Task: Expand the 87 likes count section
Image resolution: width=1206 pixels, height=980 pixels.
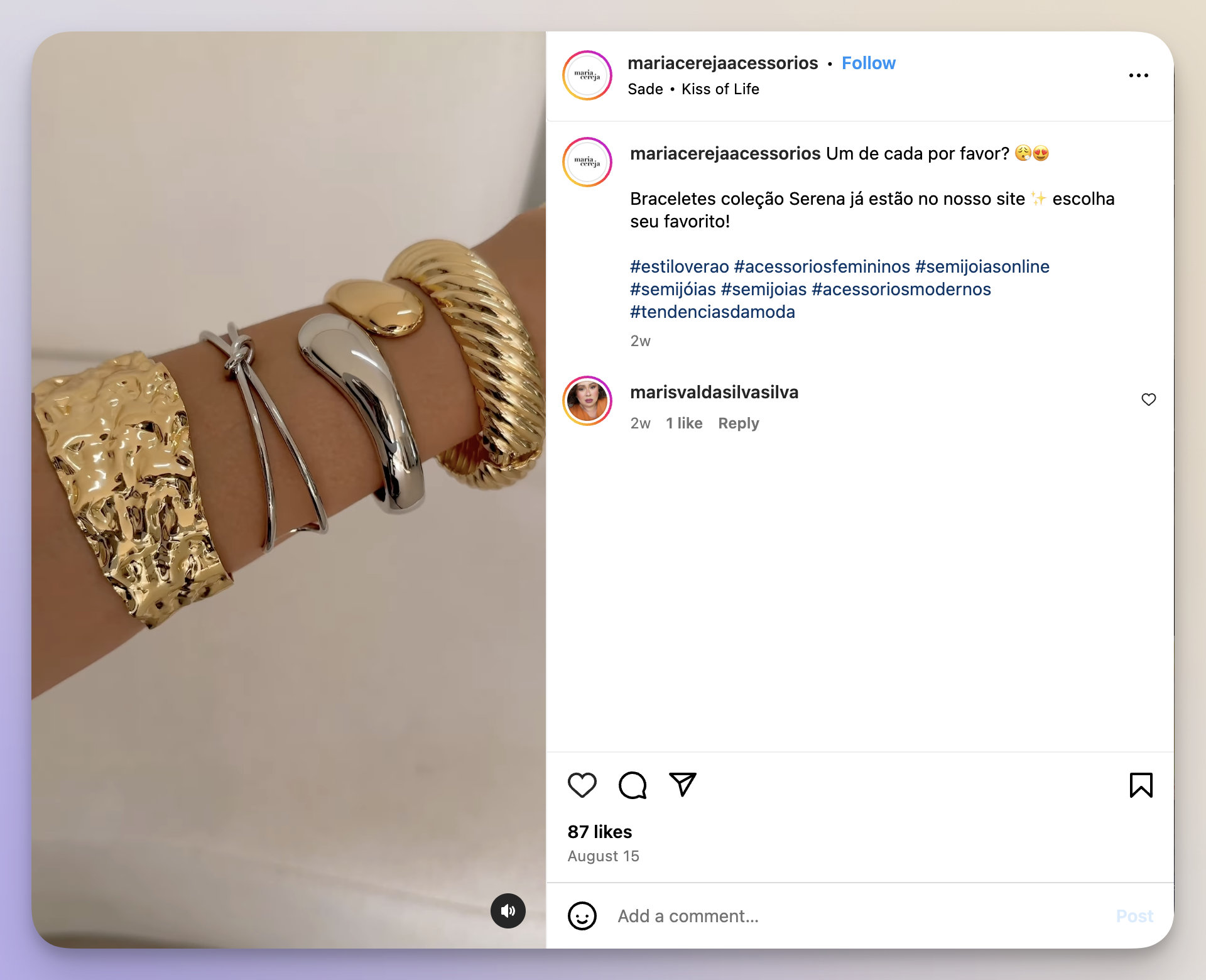Action: [601, 831]
